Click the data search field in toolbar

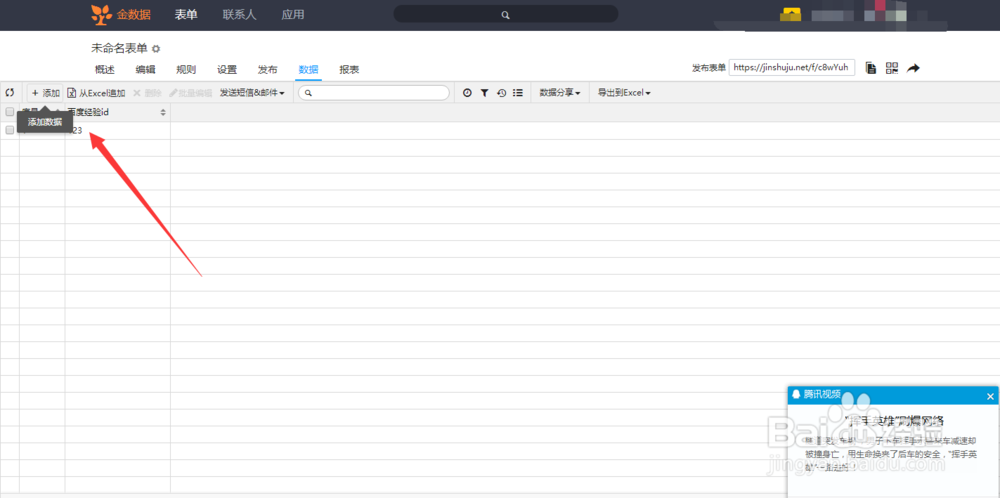374,93
